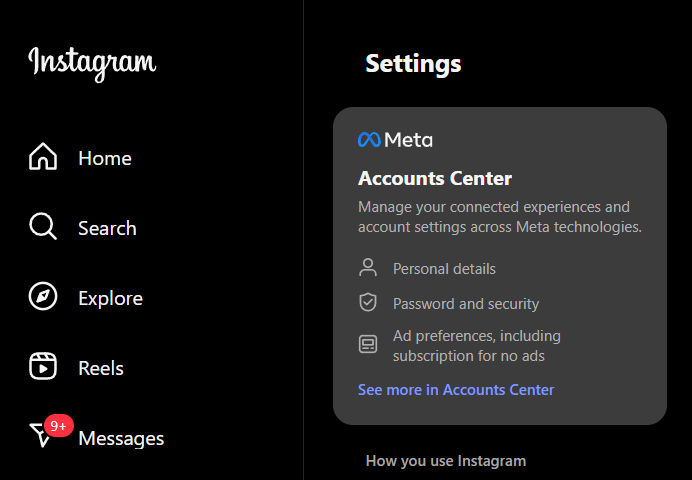Open the Messages label in sidebar
Screen dimensions: 692x480
pyautogui.click(x=121, y=438)
